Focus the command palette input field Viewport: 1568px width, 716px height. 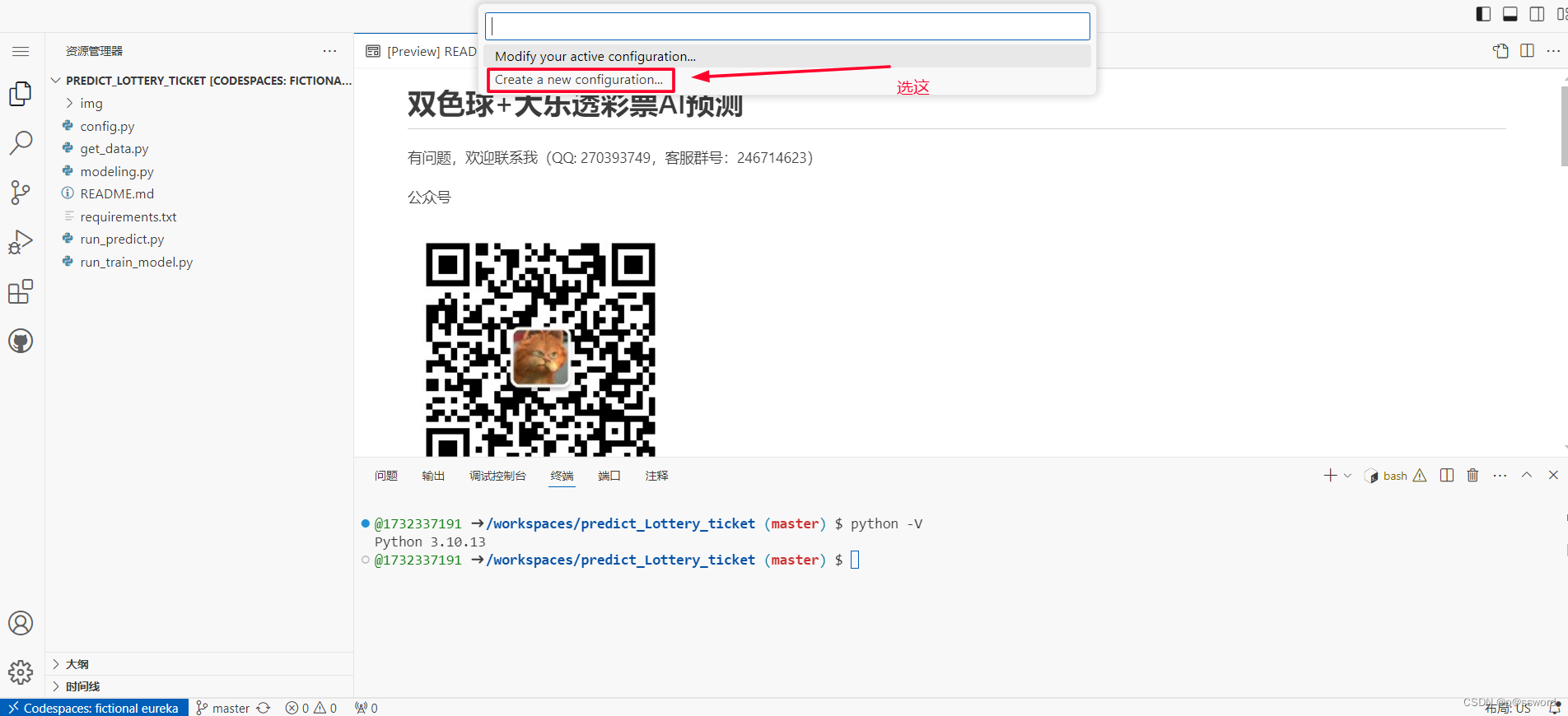(787, 26)
